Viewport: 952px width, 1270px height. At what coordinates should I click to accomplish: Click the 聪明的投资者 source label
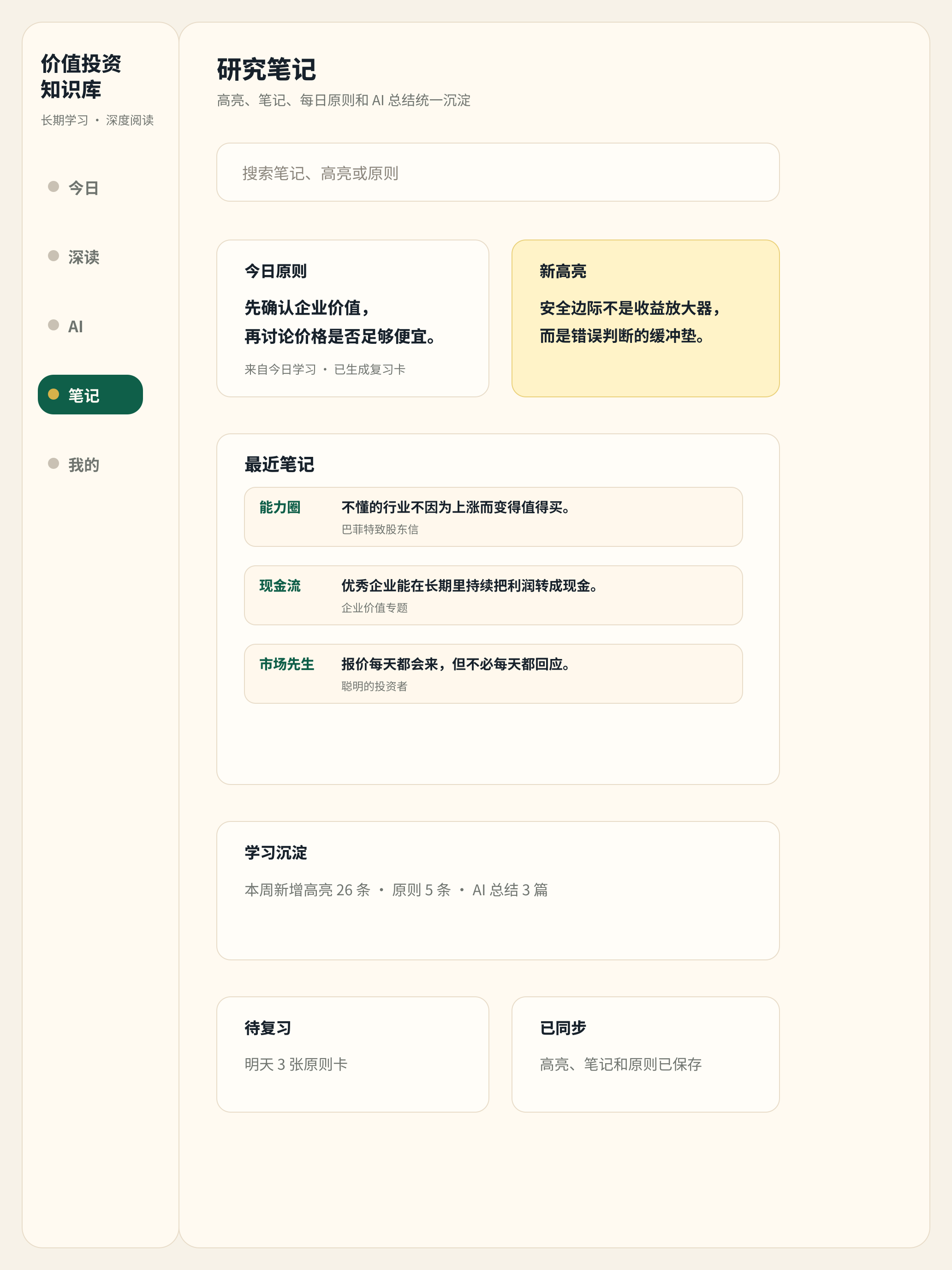tap(374, 686)
